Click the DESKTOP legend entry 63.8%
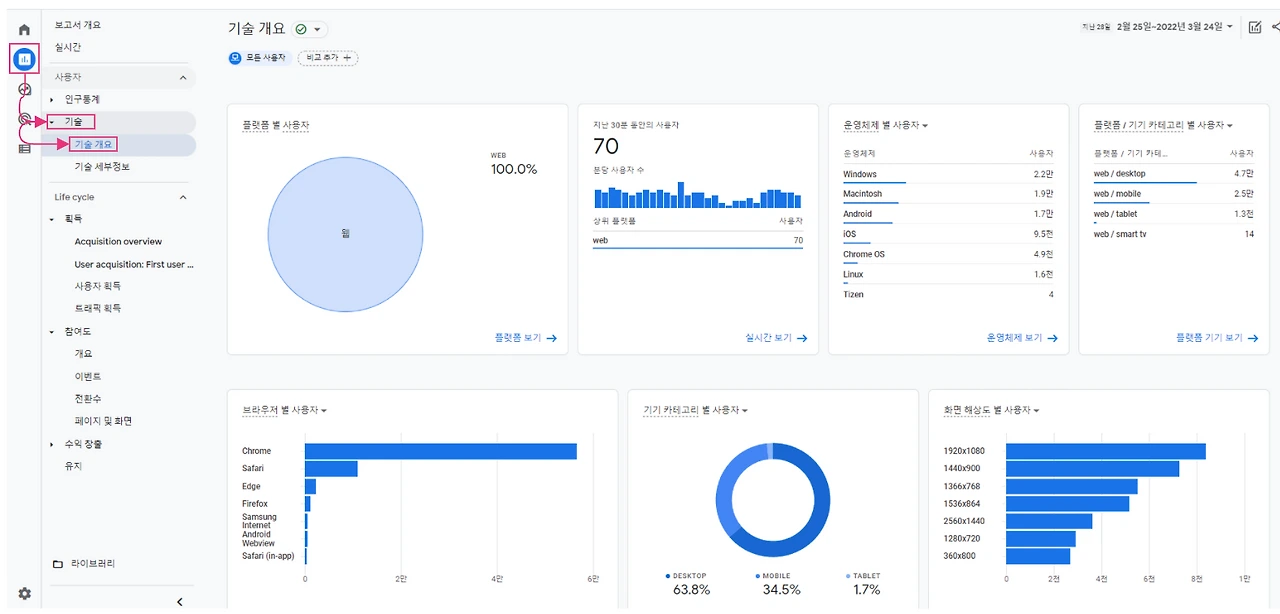The height and width of the screenshot is (614, 1280). click(x=688, y=584)
